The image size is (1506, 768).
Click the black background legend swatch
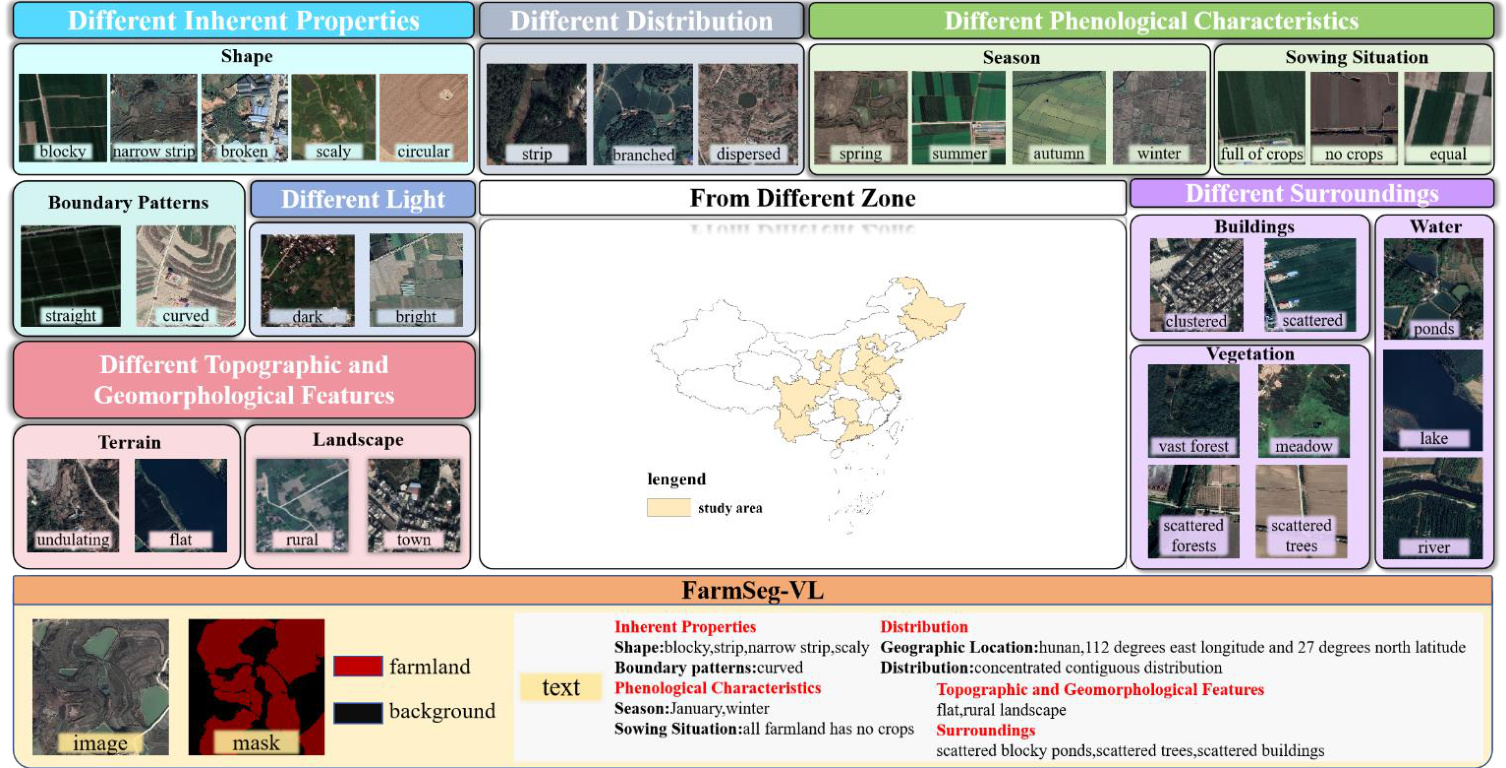point(356,712)
